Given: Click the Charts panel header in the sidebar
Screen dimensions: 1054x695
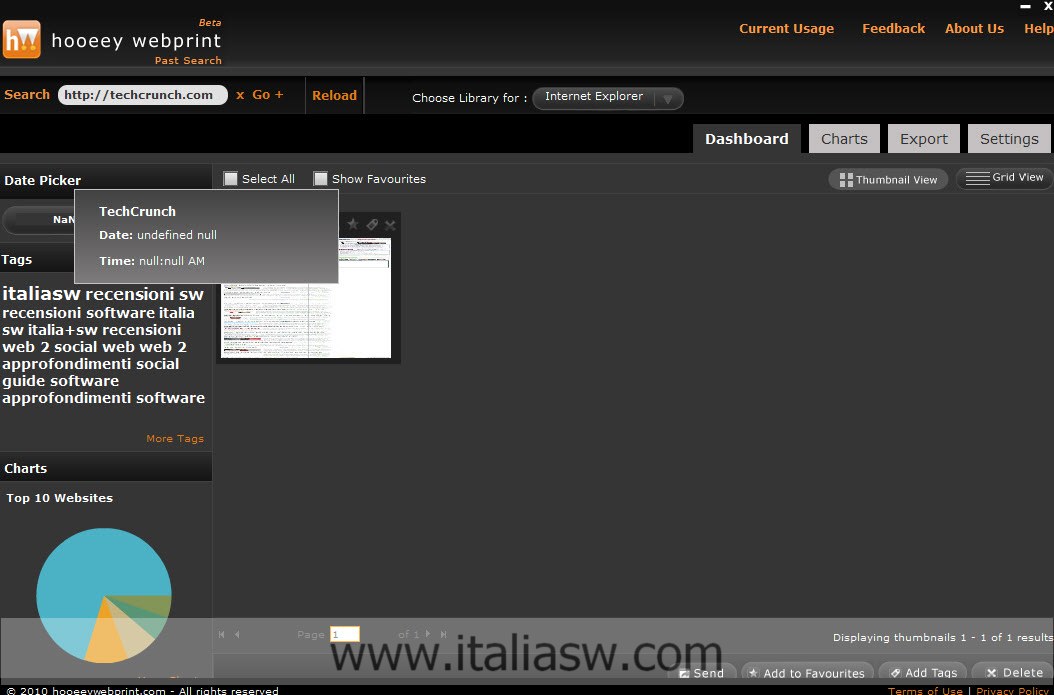Looking at the screenshot, I should (106, 468).
